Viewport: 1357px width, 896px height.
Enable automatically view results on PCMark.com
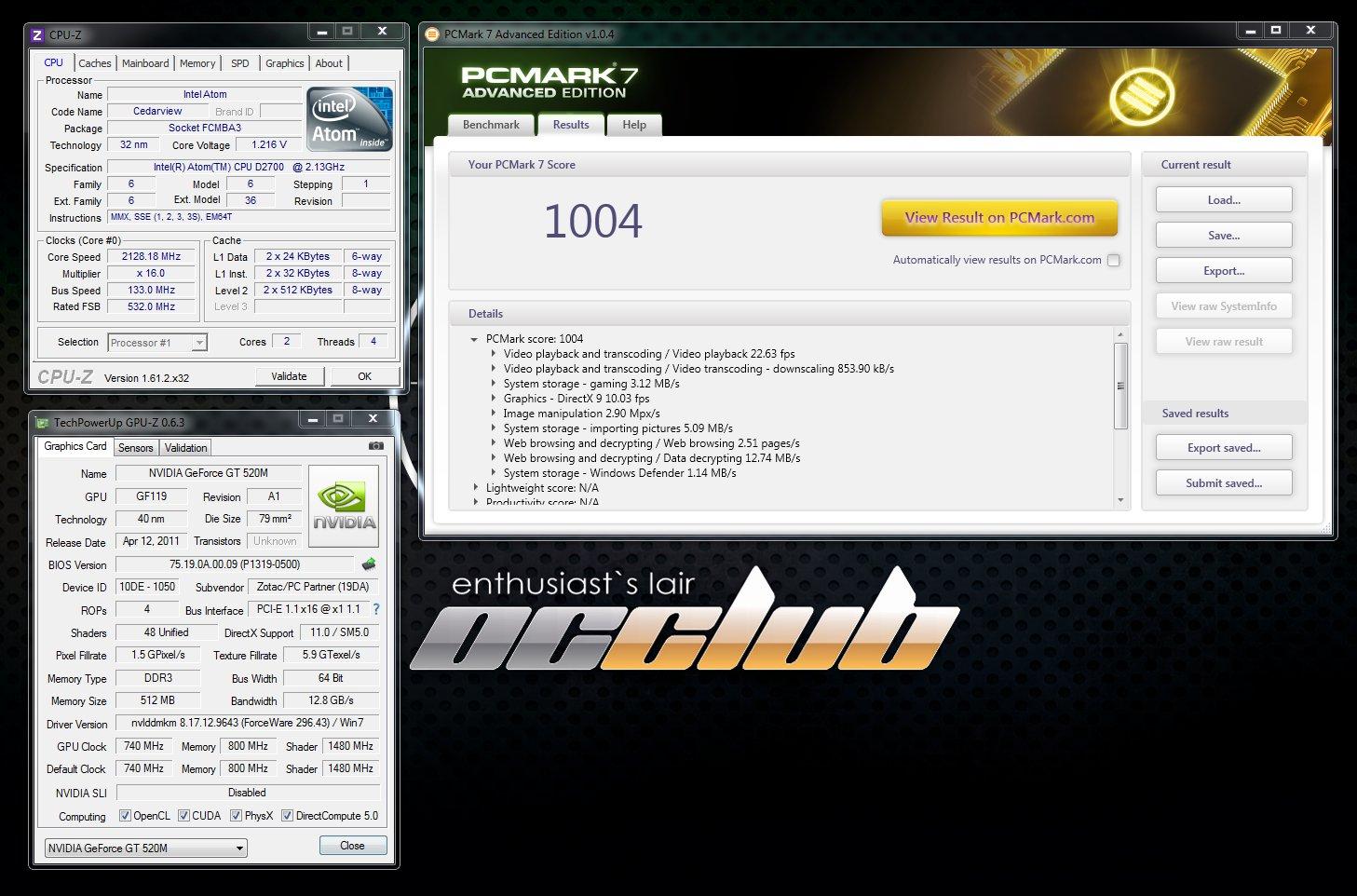pyautogui.click(x=1114, y=261)
